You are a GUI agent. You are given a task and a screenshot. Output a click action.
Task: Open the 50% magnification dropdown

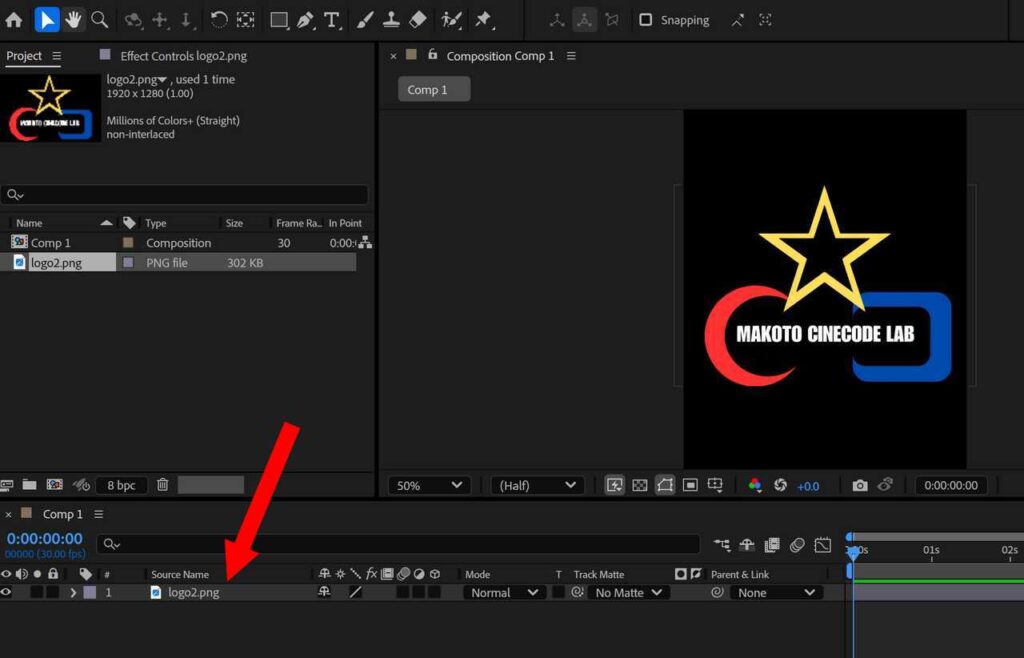tap(429, 485)
